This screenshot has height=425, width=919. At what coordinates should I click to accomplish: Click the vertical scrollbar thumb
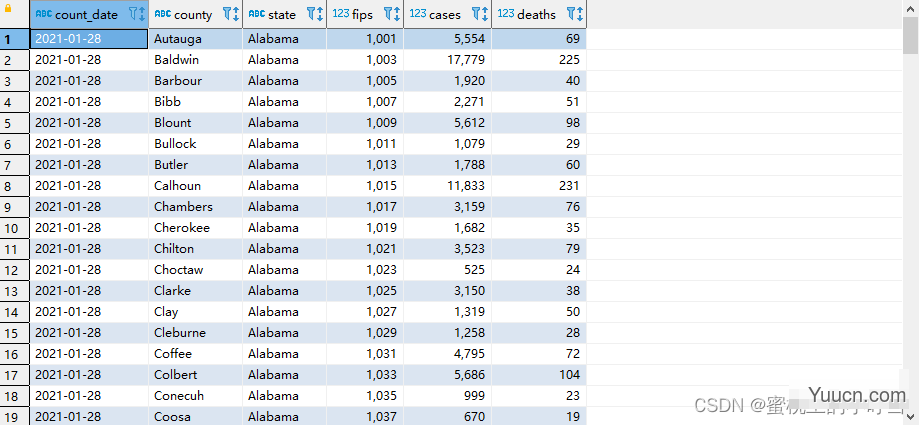pos(910,34)
